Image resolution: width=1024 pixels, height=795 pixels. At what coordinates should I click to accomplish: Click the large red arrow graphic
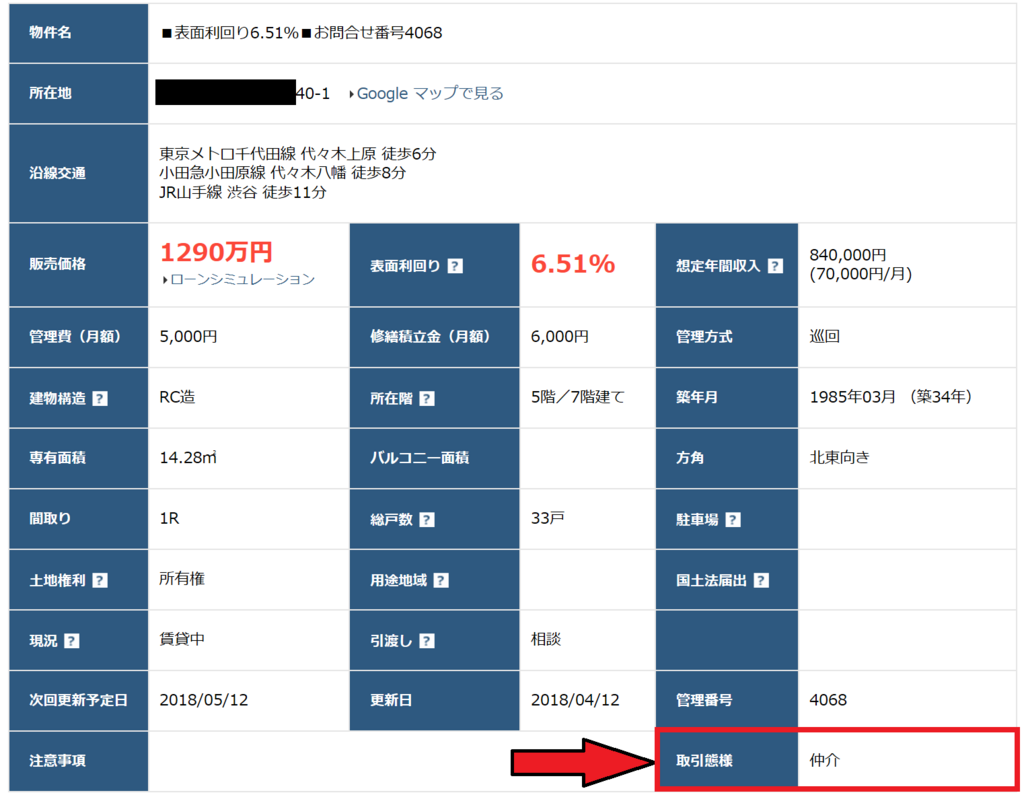point(580,762)
